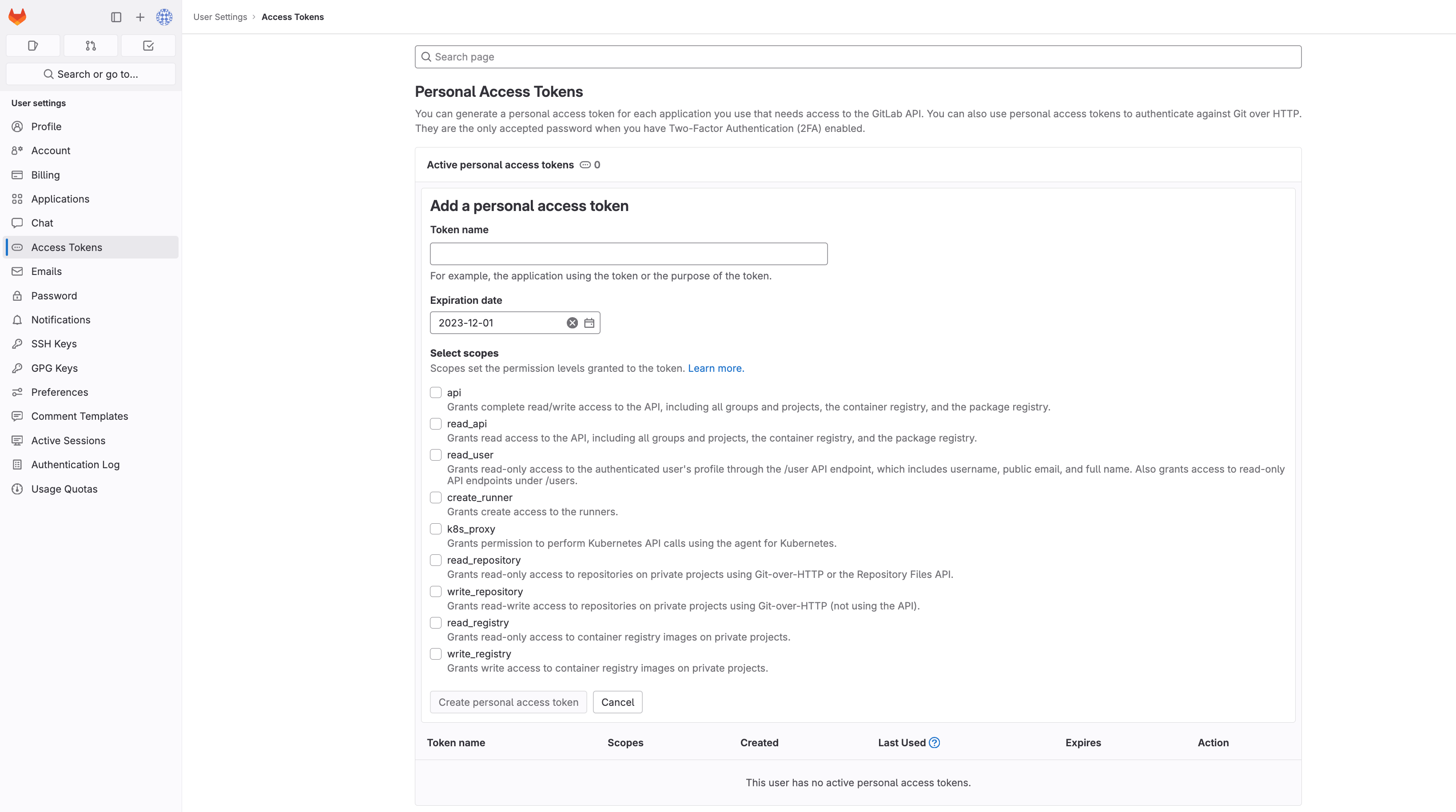Open the To-Do List shortcut
The width and height of the screenshot is (1456, 812).
148,45
